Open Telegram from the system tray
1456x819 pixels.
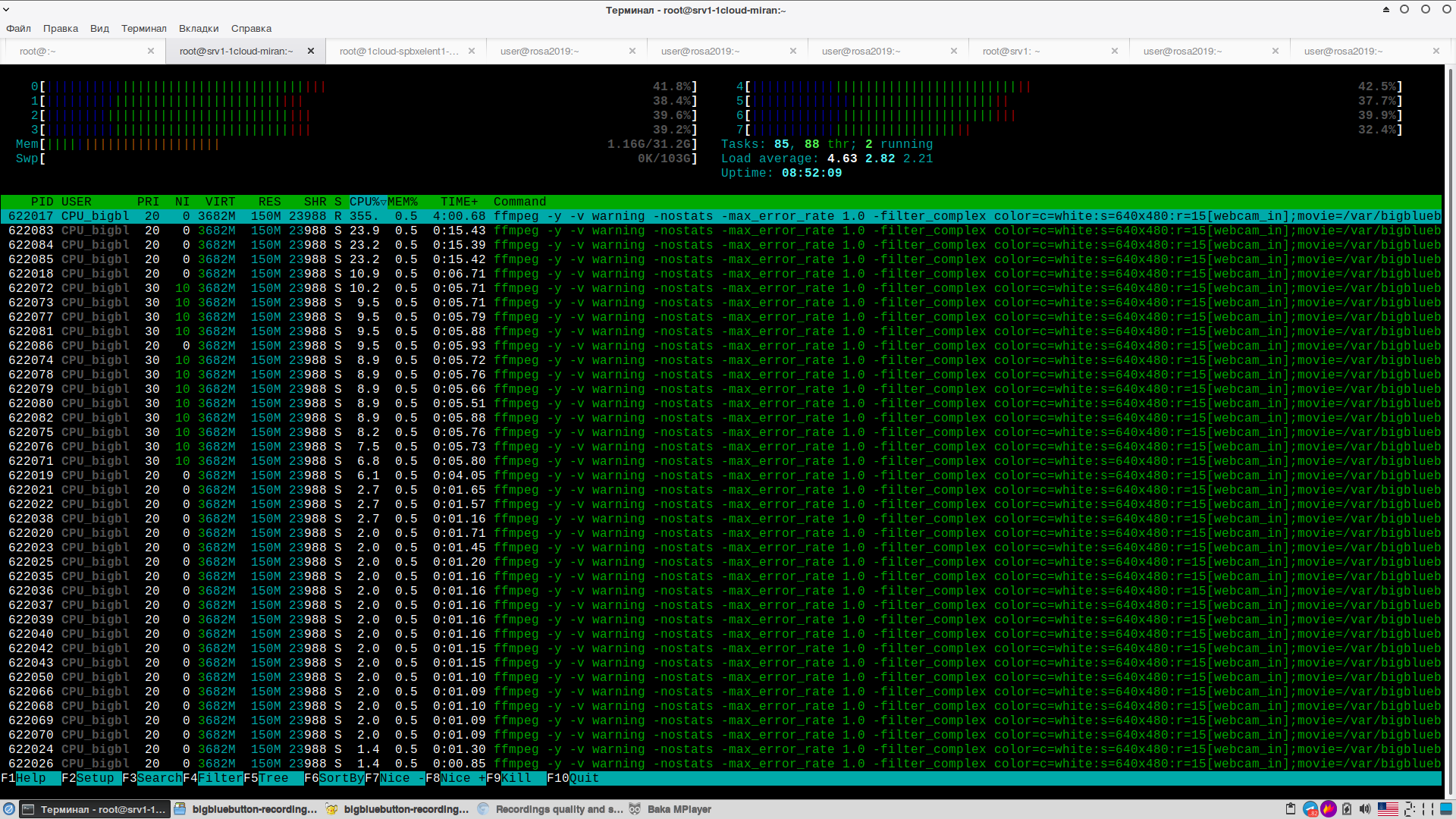point(1310,809)
